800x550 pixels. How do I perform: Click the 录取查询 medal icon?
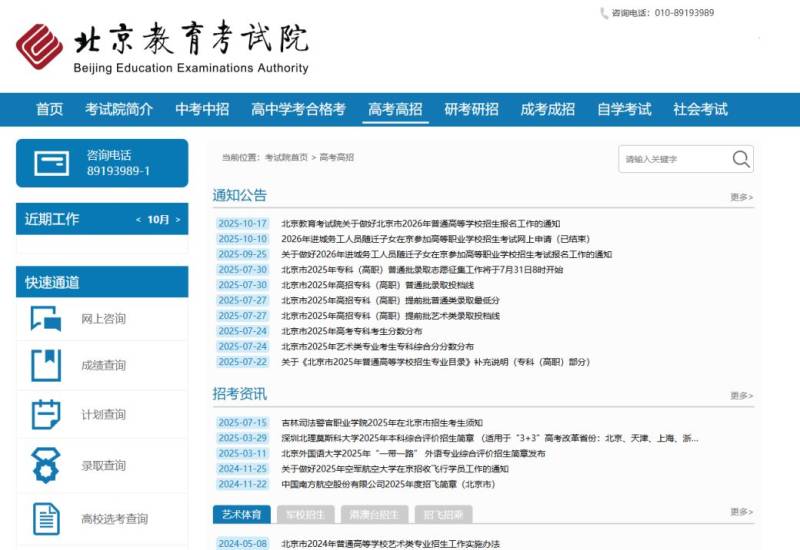point(46,465)
